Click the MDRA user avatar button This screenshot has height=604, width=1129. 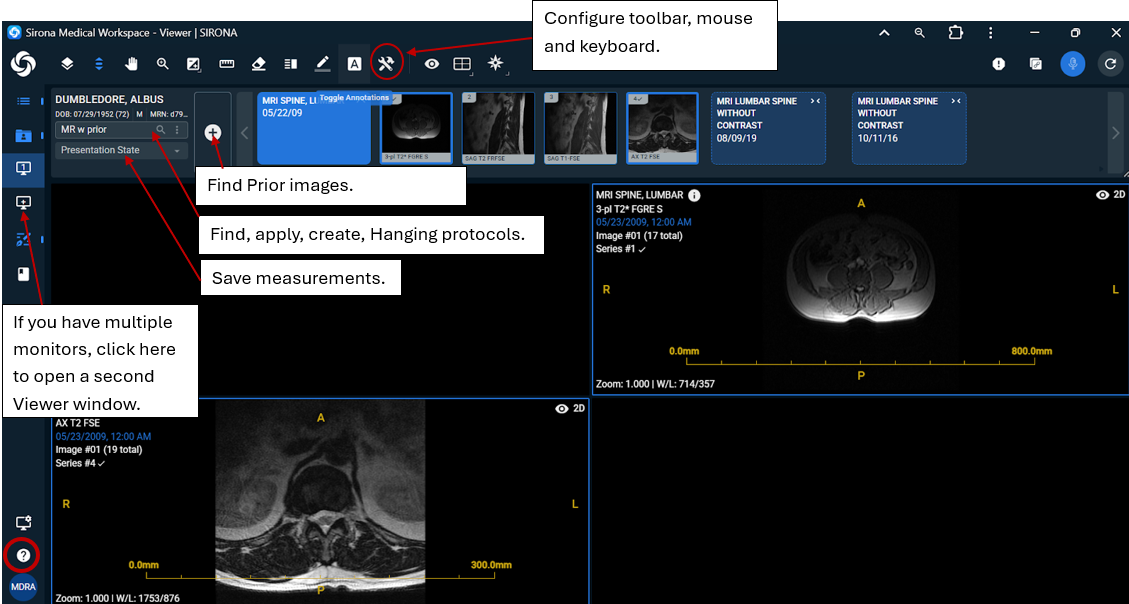pos(23,587)
